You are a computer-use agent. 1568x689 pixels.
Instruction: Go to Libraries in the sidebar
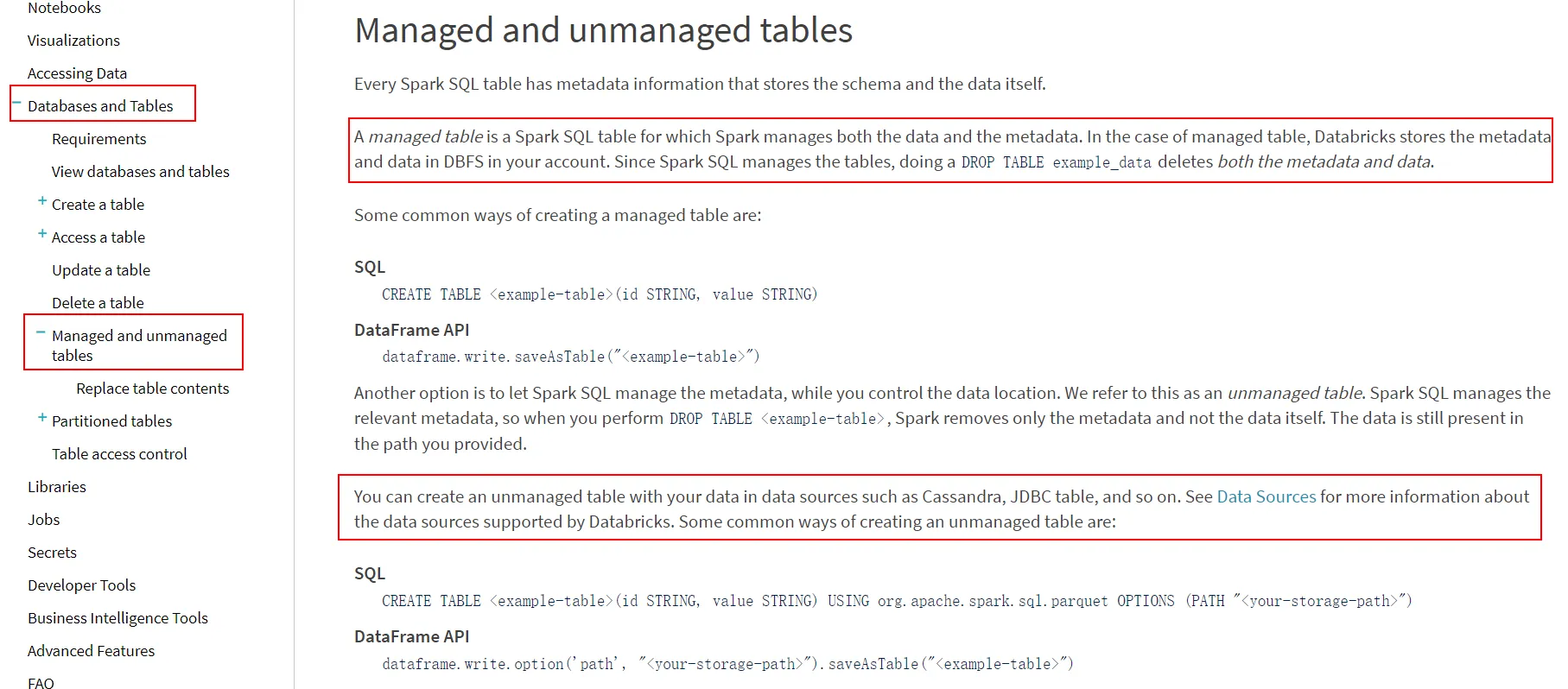coord(57,487)
